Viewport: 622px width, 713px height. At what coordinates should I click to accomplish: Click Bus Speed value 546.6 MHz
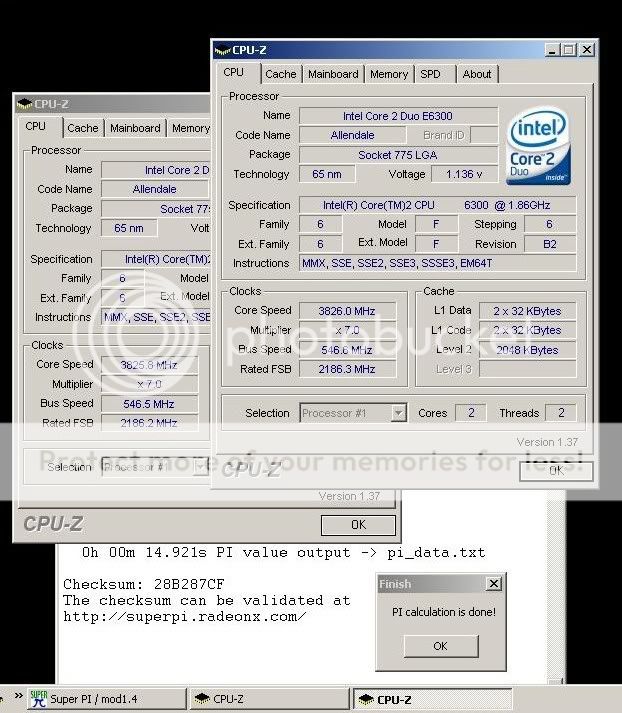(x=347, y=350)
